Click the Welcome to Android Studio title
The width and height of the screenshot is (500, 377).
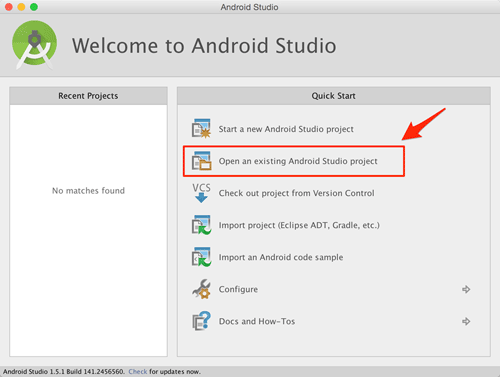[204, 46]
